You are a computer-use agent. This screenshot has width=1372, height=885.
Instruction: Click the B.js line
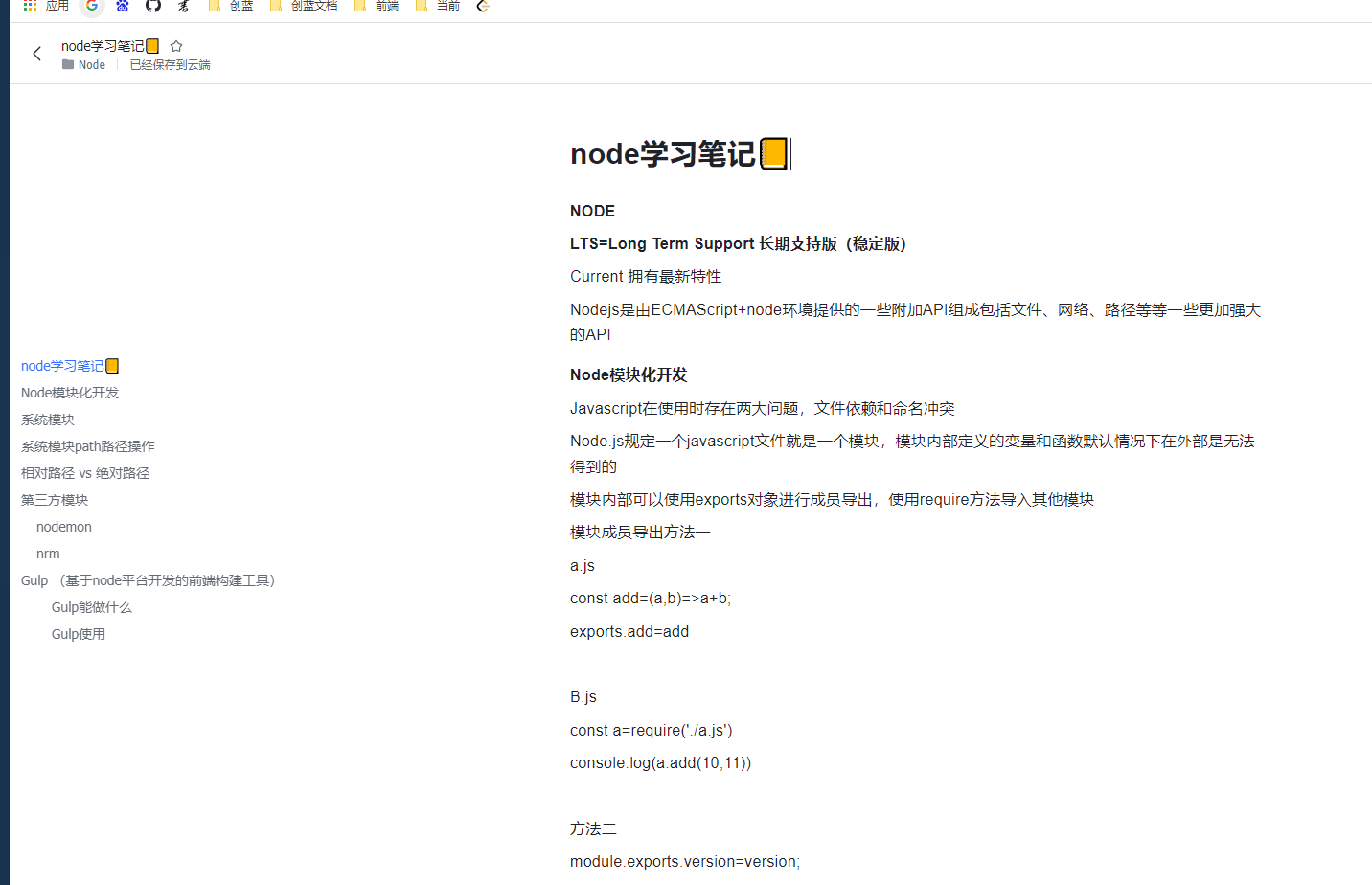[583, 696]
